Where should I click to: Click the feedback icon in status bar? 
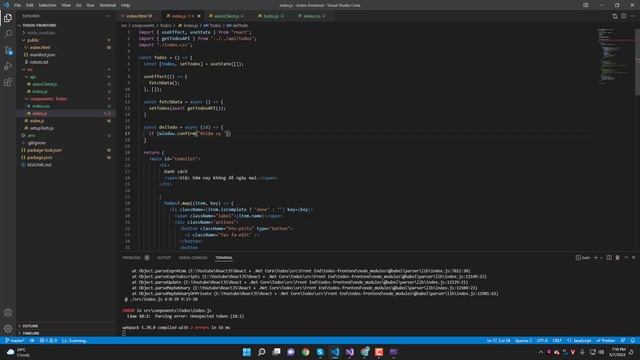coord(623,340)
